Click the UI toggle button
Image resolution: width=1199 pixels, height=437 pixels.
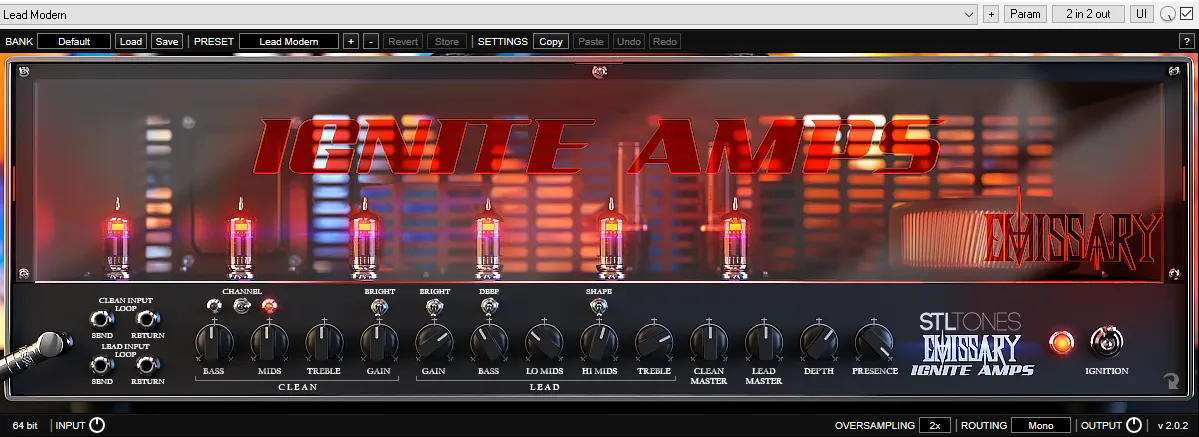1142,14
